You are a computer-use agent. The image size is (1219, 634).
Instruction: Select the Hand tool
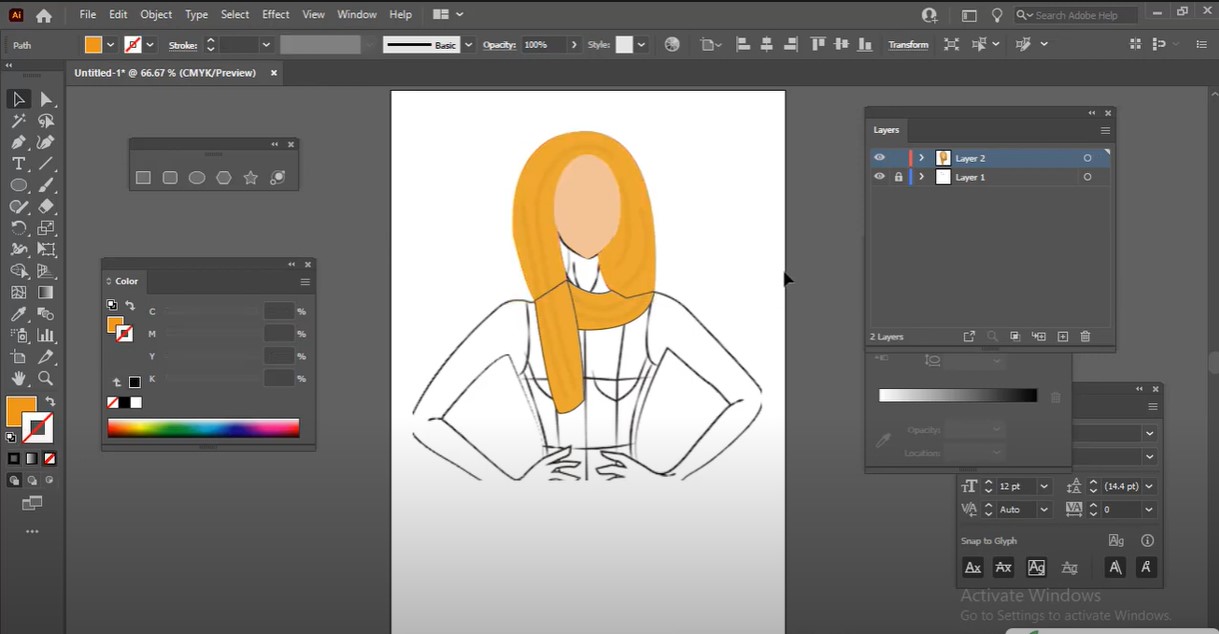18,379
